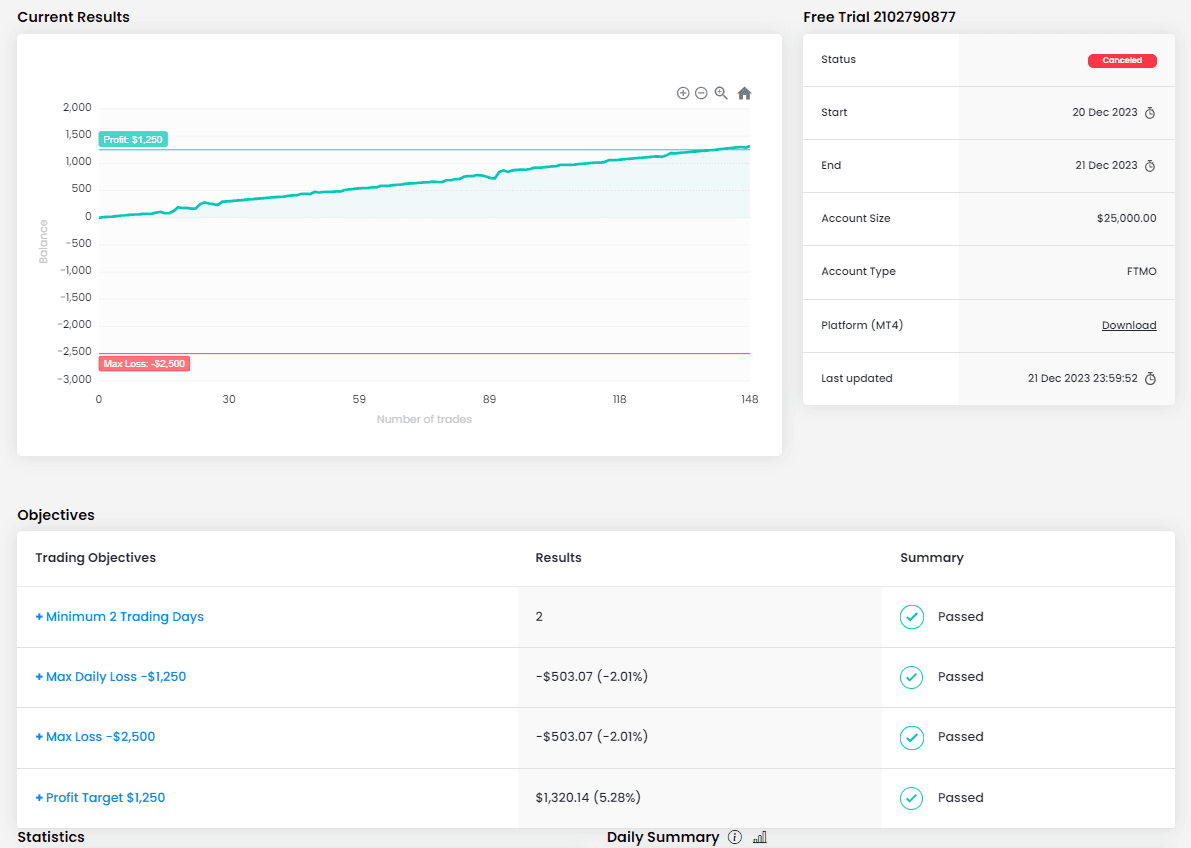Reset chart zoom with home icon

click(744, 93)
